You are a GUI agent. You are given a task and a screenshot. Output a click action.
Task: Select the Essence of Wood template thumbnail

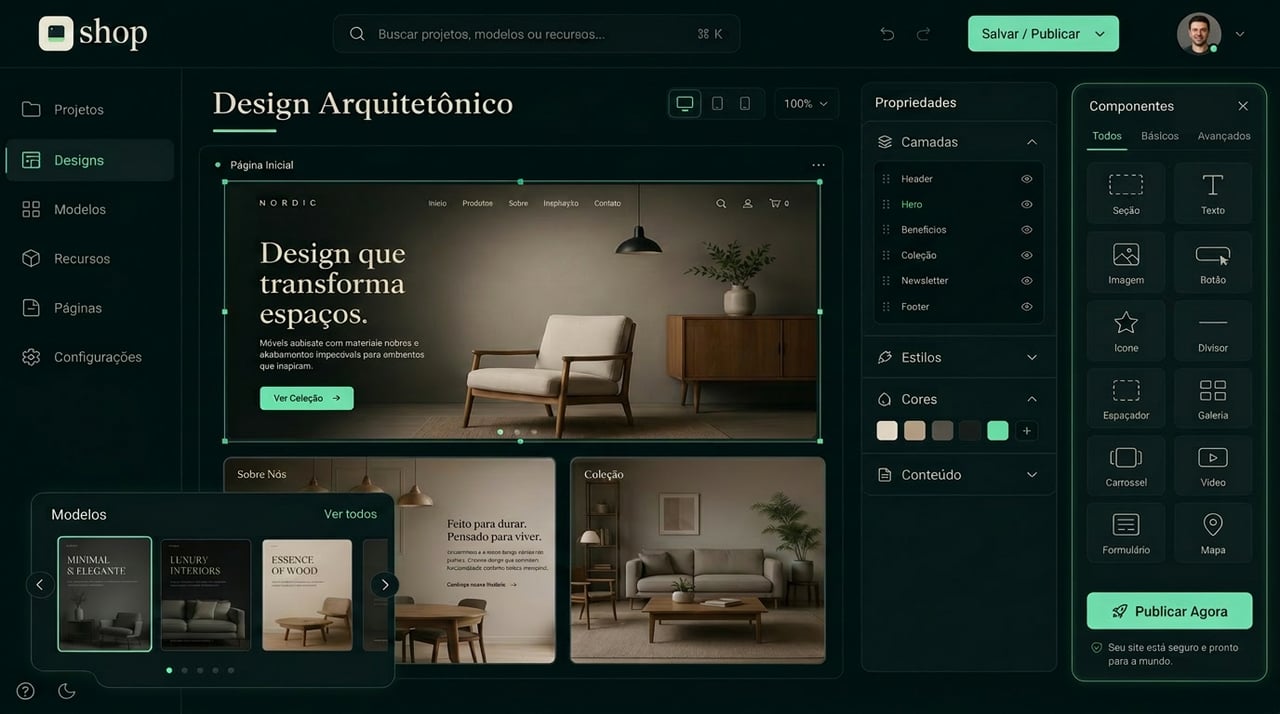307,595
